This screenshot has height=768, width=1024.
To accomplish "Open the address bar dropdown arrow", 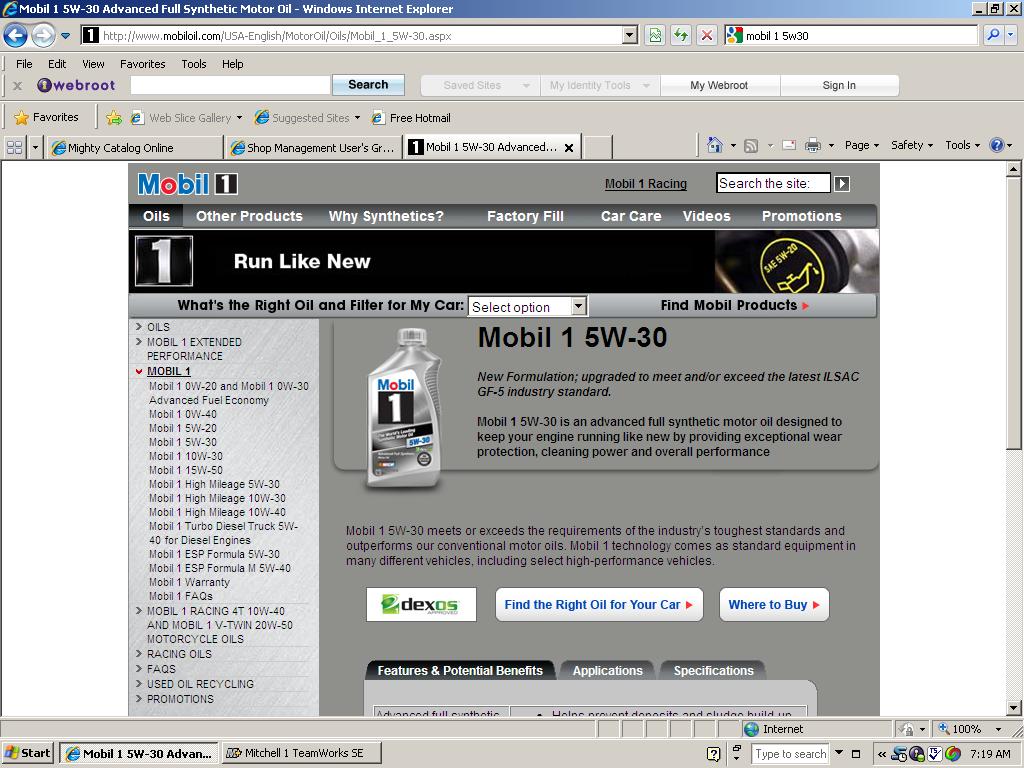I will click(630, 35).
